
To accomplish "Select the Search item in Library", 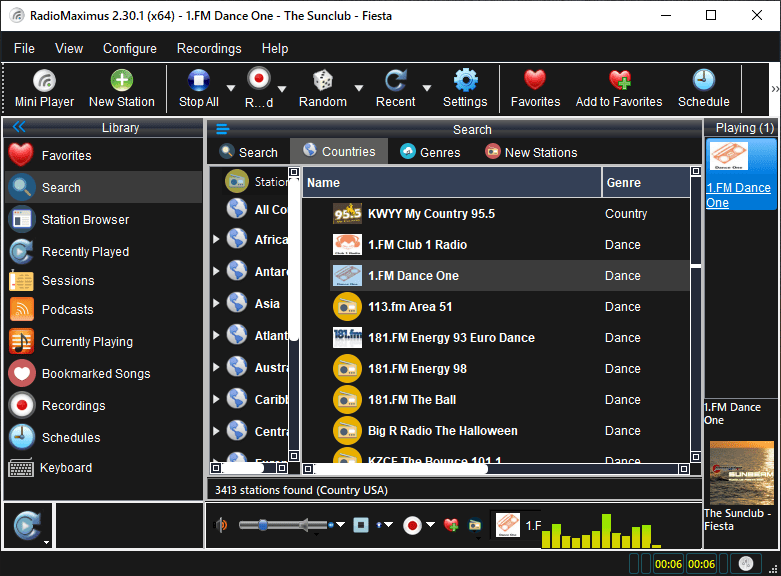I will tap(103, 187).
